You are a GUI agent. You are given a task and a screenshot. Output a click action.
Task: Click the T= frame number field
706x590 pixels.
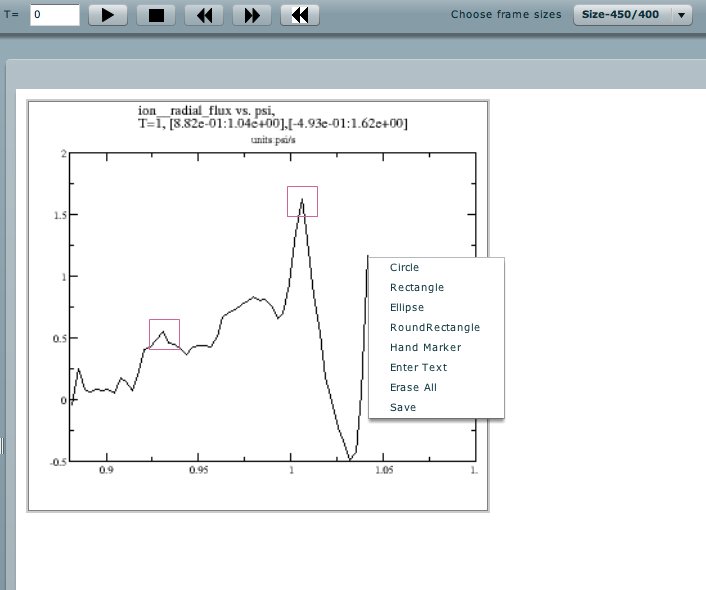[x=55, y=15]
